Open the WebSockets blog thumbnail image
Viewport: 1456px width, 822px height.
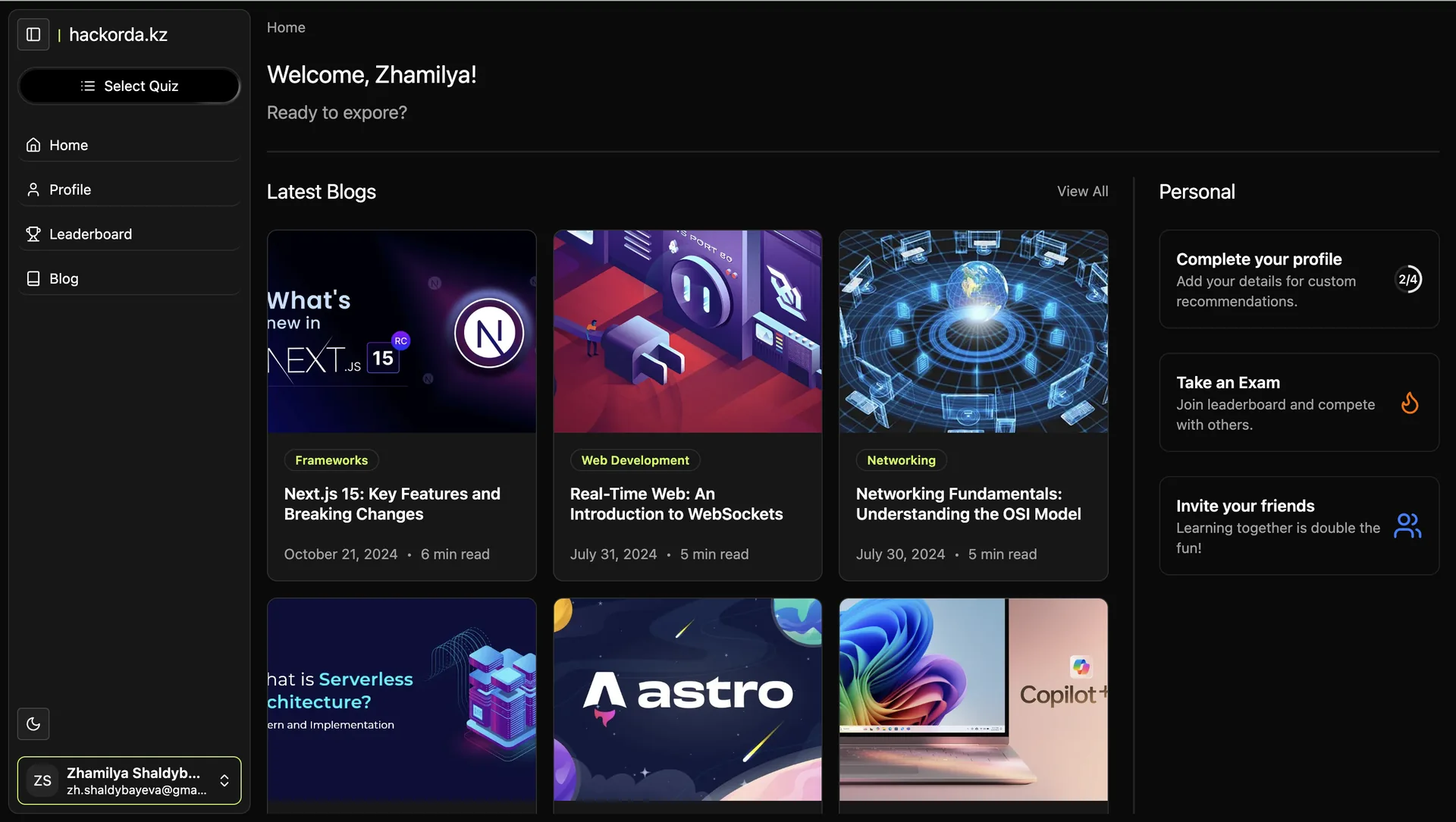pos(688,332)
